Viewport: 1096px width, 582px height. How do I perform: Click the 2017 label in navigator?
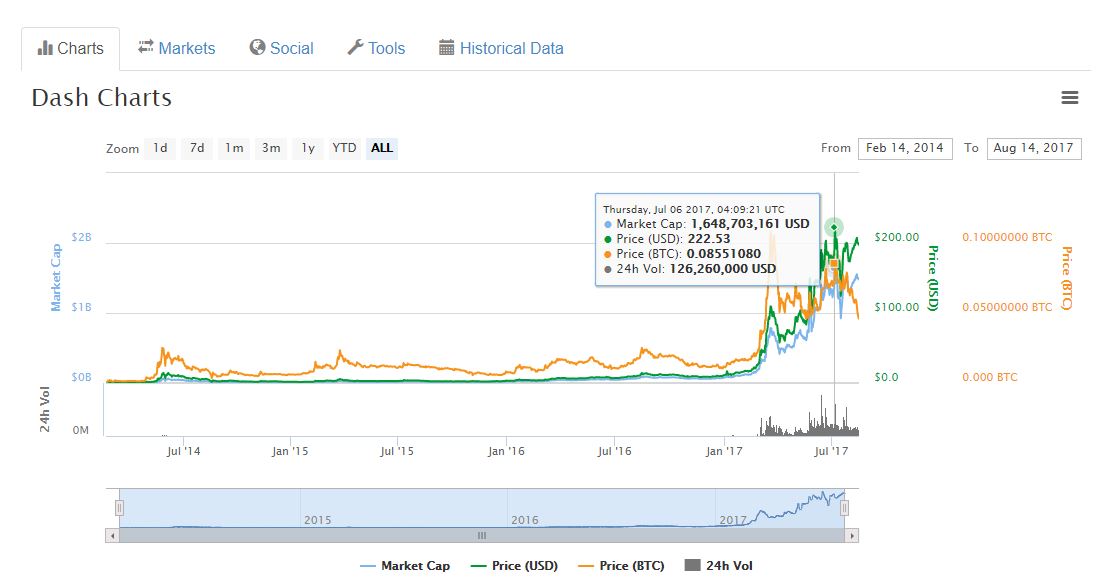[x=733, y=521]
